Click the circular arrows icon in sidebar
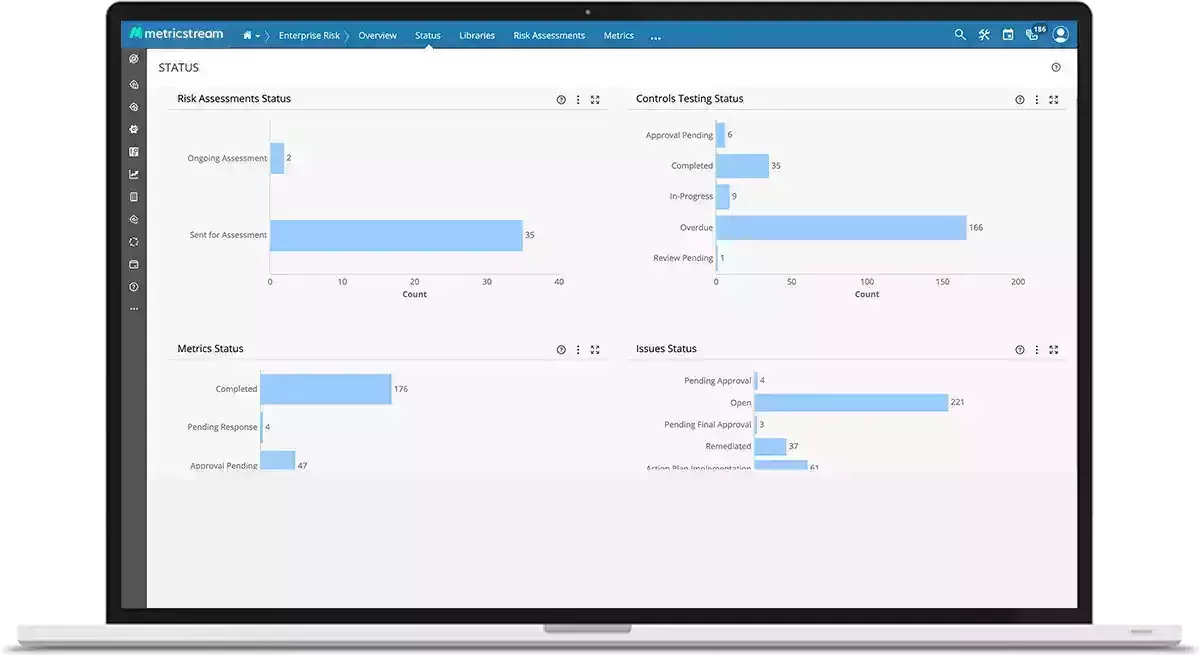This screenshot has width=1200, height=655. coord(134,242)
